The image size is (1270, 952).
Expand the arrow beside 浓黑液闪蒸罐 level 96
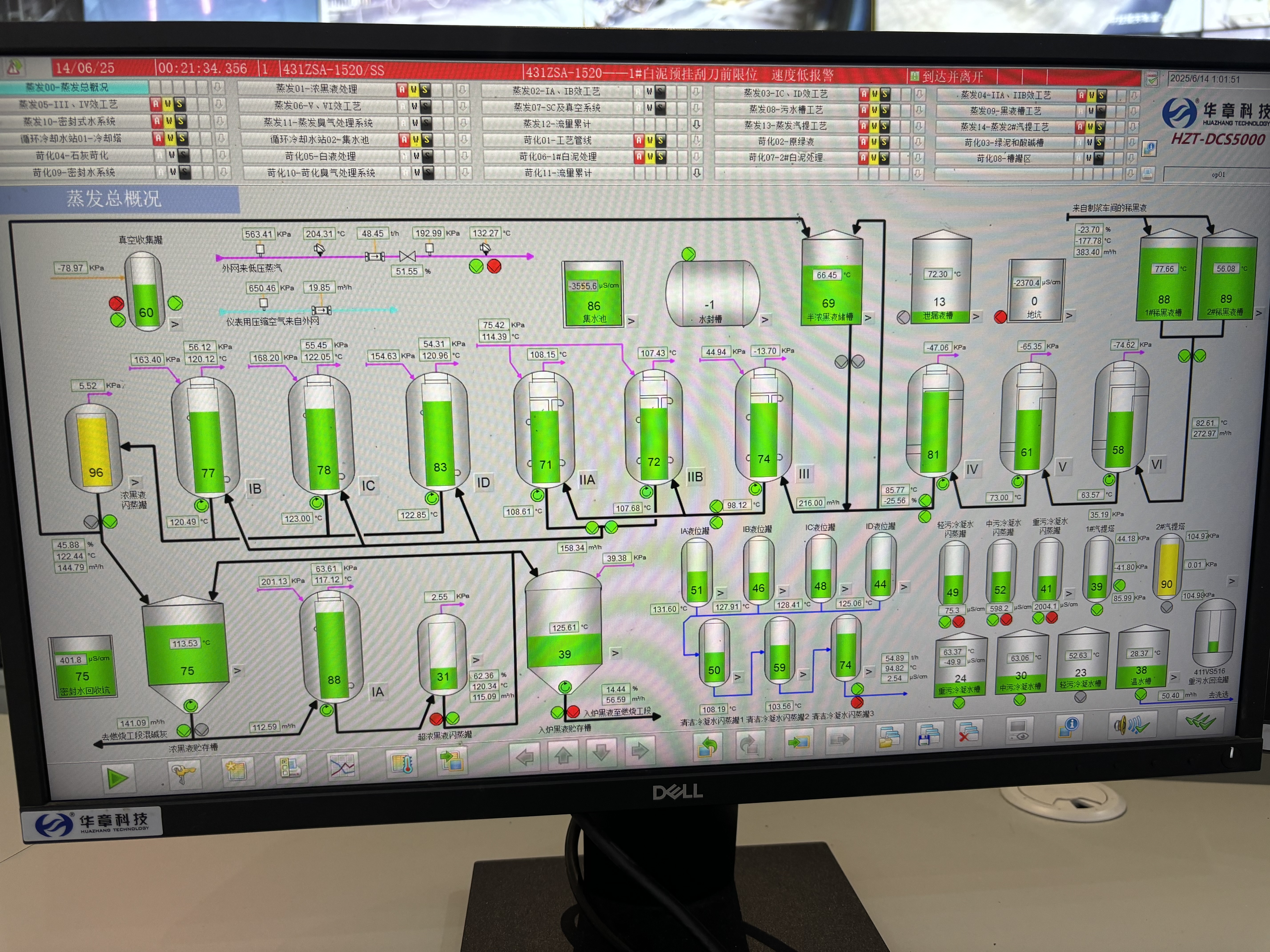click(135, 482)
